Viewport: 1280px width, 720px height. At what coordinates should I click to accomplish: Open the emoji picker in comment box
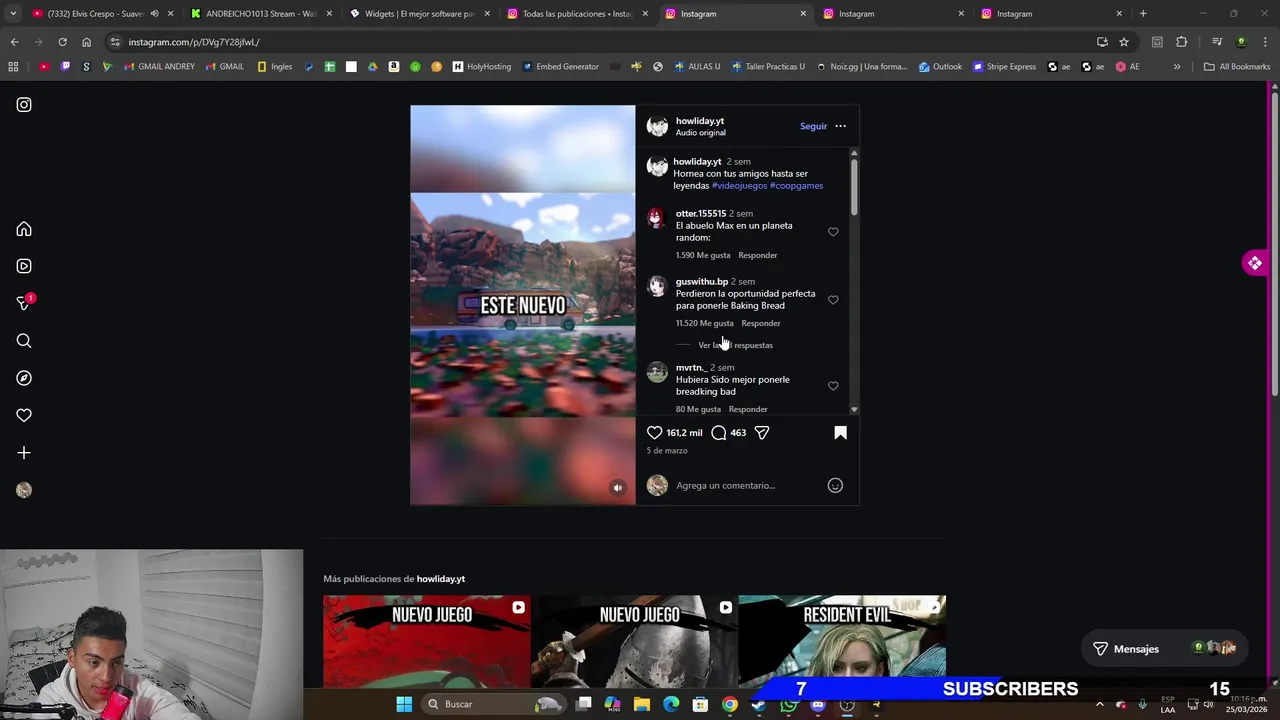click(x=835, y=485)
